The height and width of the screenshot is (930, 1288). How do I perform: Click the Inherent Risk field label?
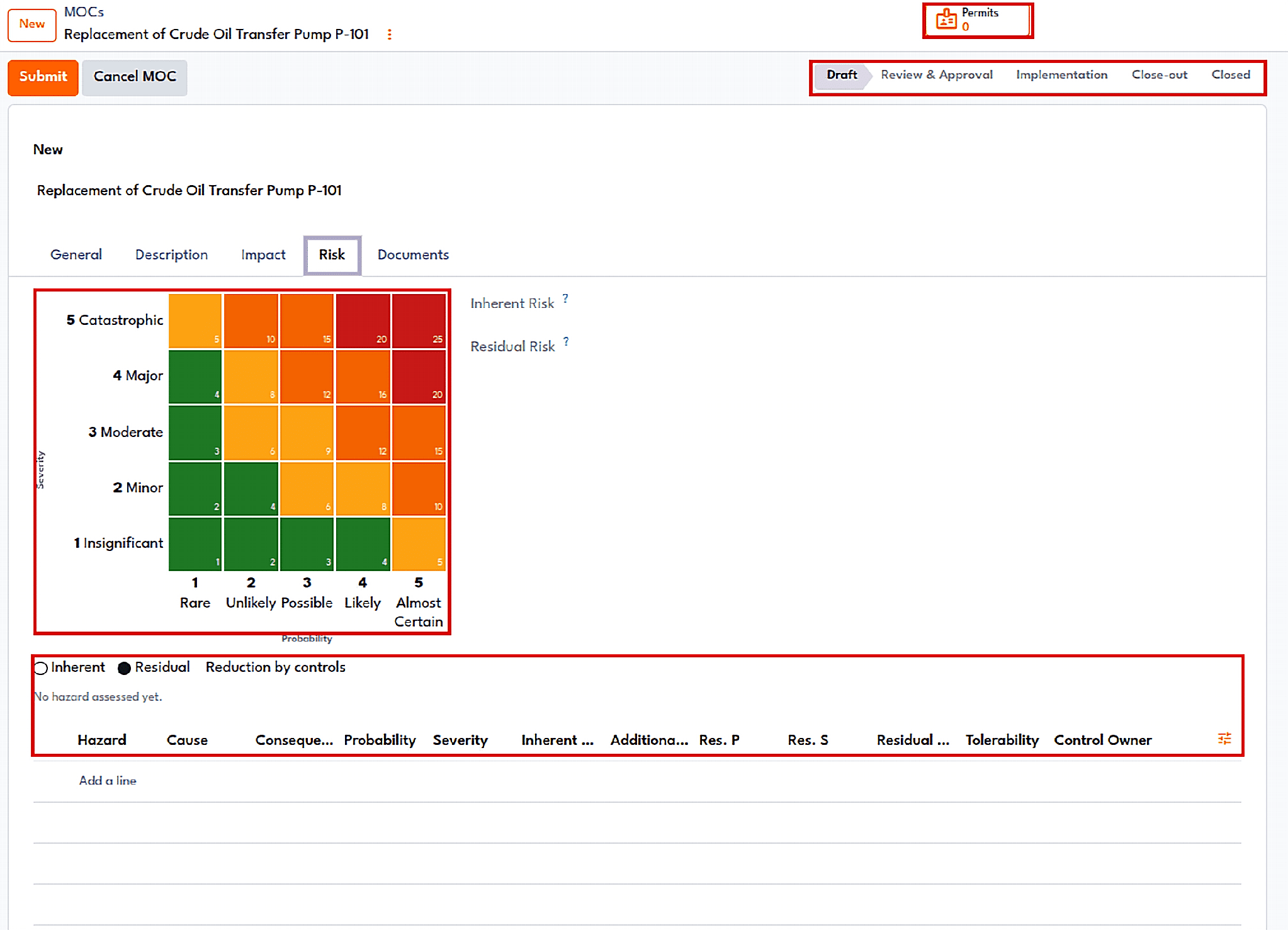[512, 303]
